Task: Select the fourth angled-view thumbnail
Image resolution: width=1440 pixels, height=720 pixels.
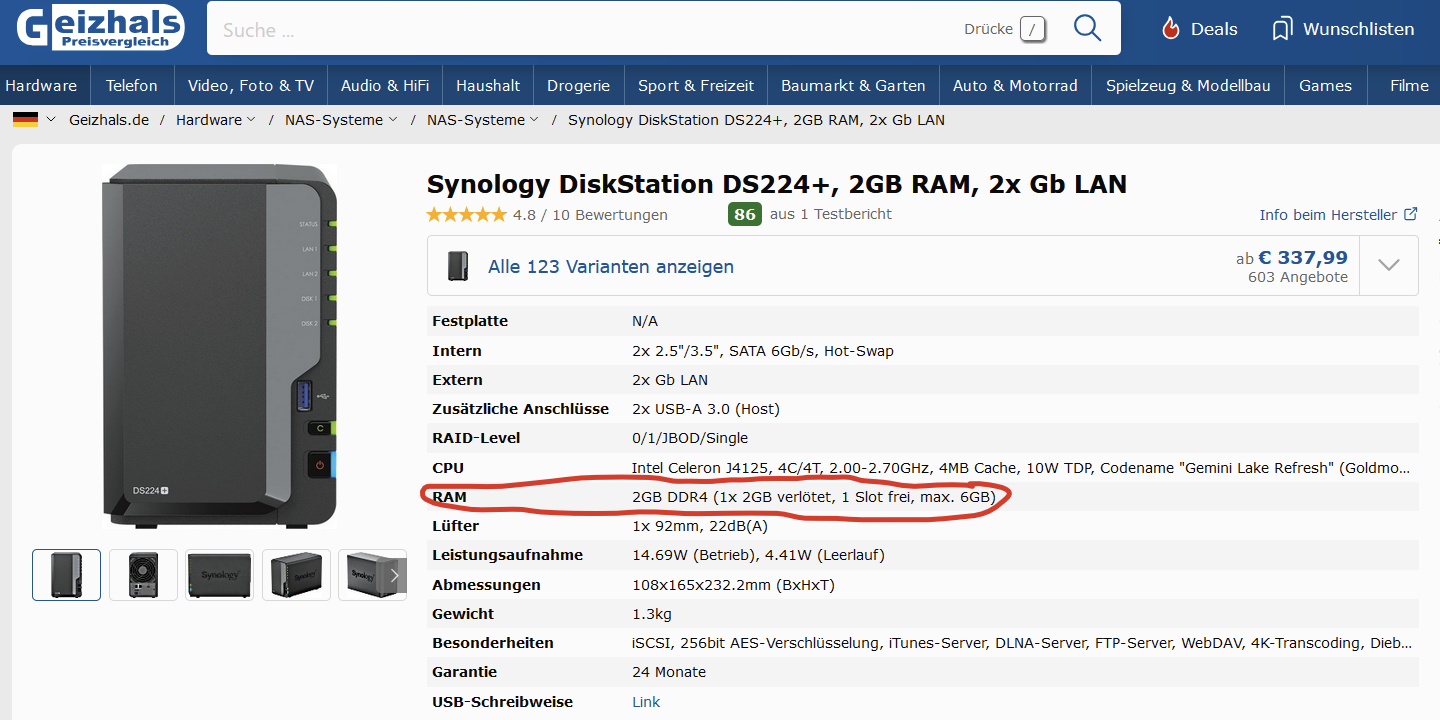Action: point(296,575)
